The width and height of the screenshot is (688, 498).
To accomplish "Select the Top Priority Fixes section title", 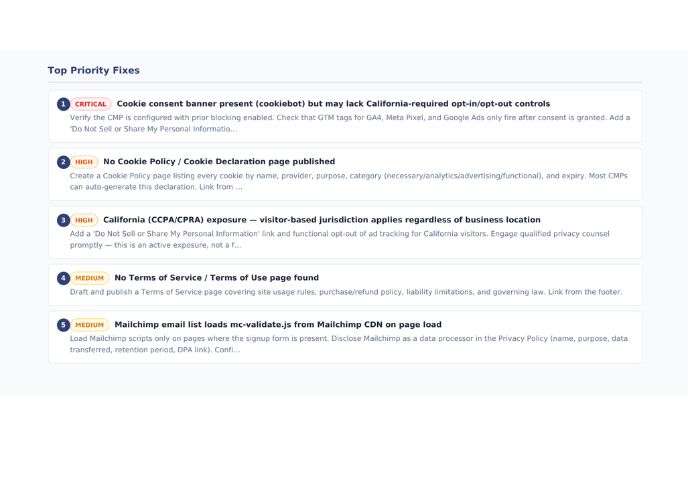I will coord(93,70).
